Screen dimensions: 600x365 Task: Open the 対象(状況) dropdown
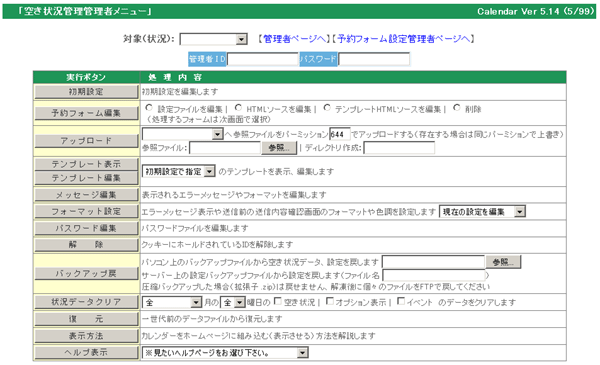click(214, 39)
